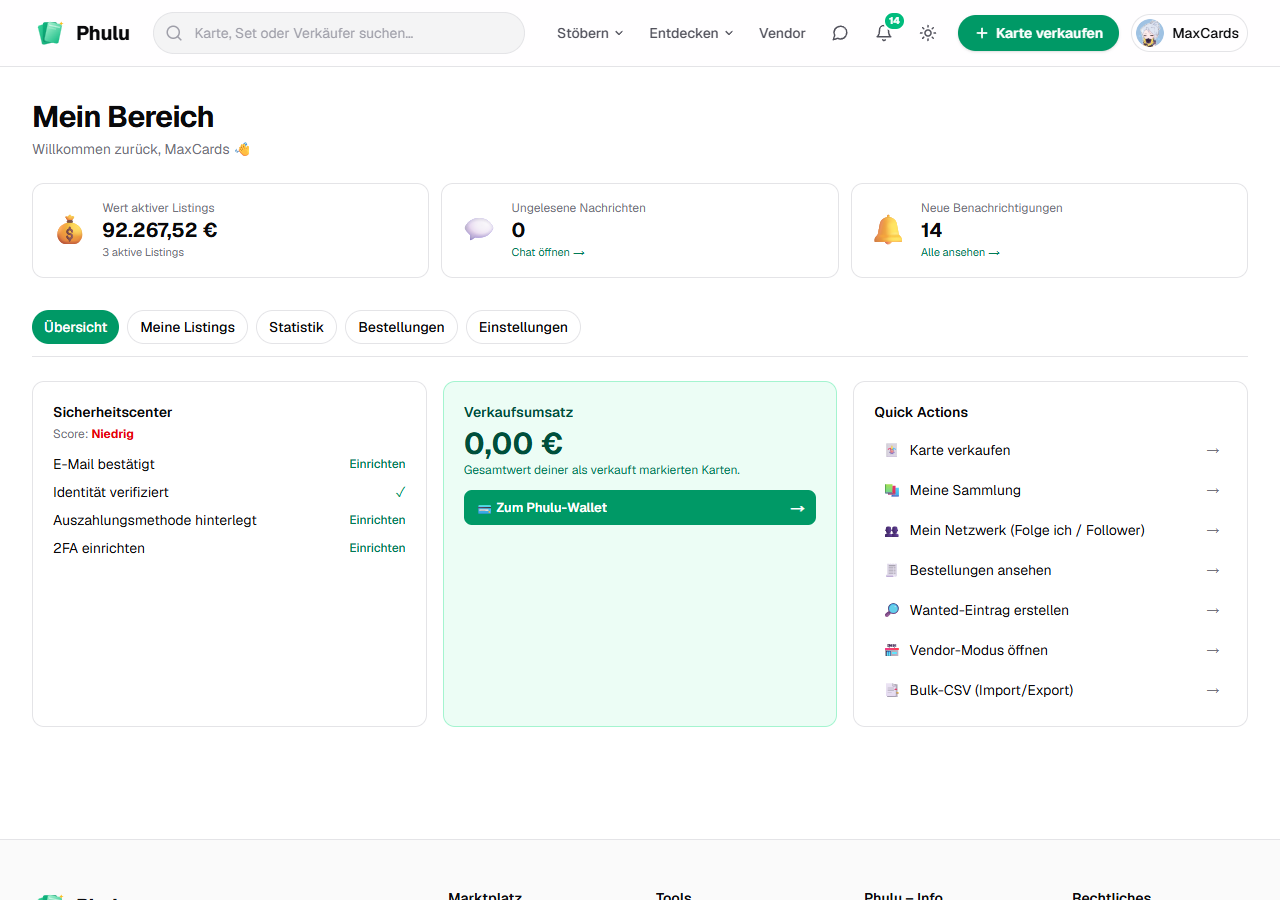Viewport: 1280px width, 900px height.
Task: Click the Bulk-CSV file icon
Action: (892, 690)
